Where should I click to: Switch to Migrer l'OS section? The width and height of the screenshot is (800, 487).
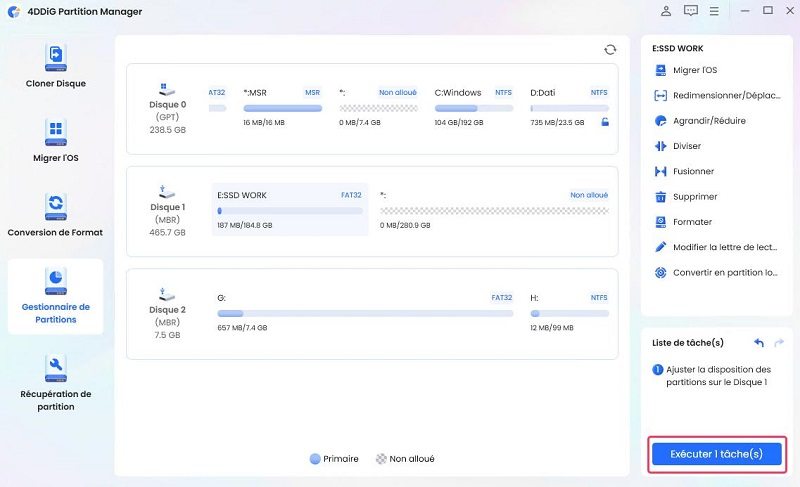click(x=55, y=140)
